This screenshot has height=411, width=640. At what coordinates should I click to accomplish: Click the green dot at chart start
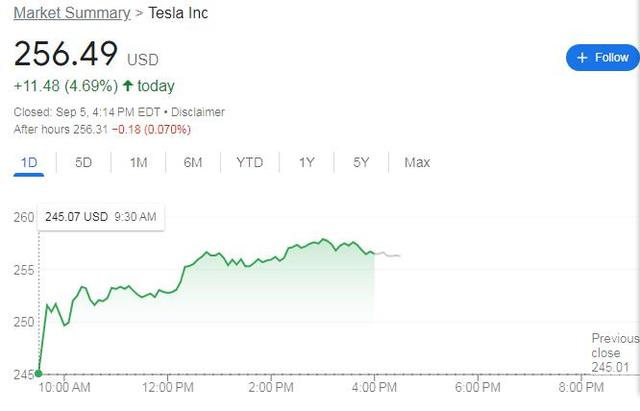(38, 374)
